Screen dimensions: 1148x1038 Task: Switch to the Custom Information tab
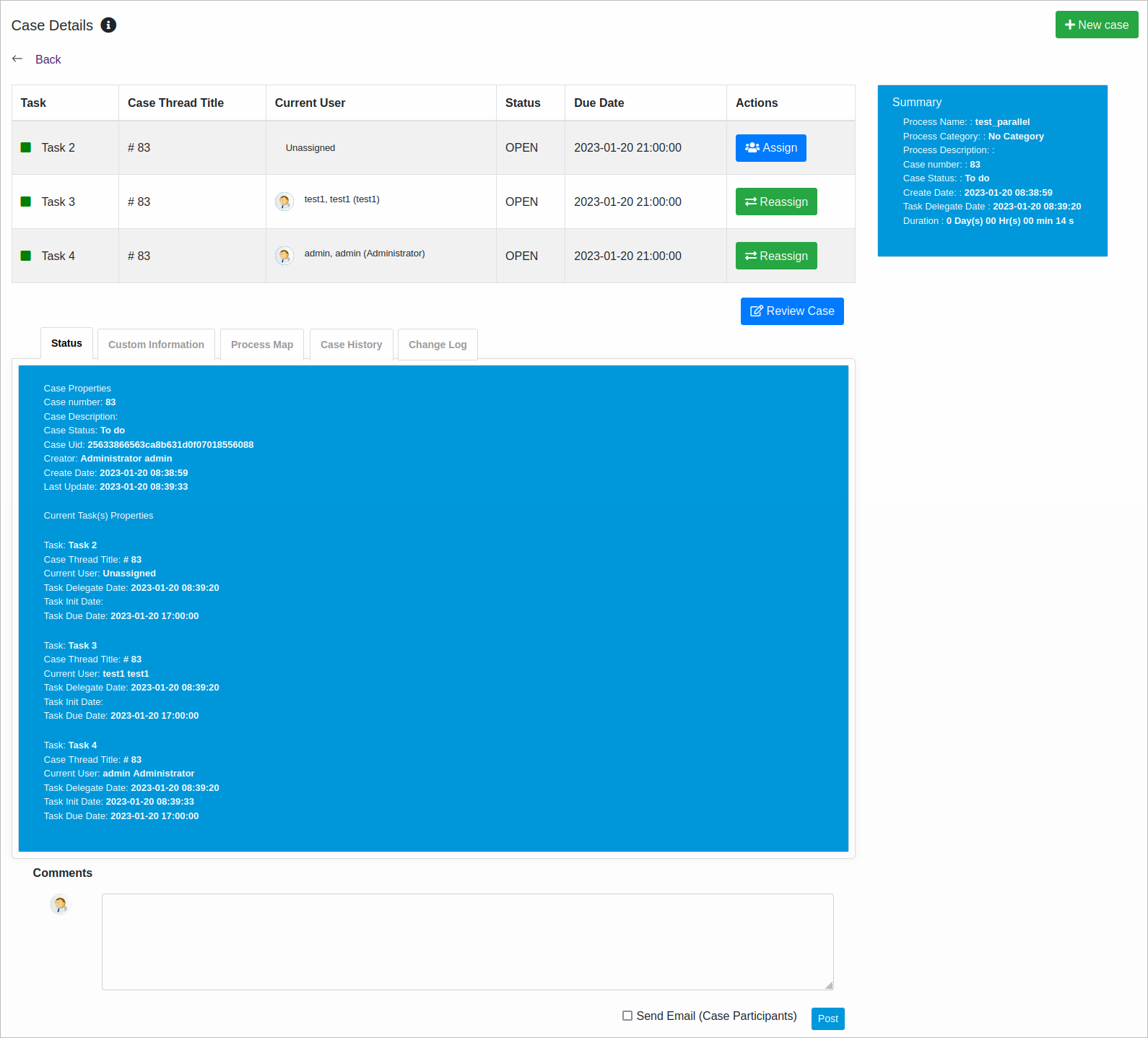click(156, 345)
